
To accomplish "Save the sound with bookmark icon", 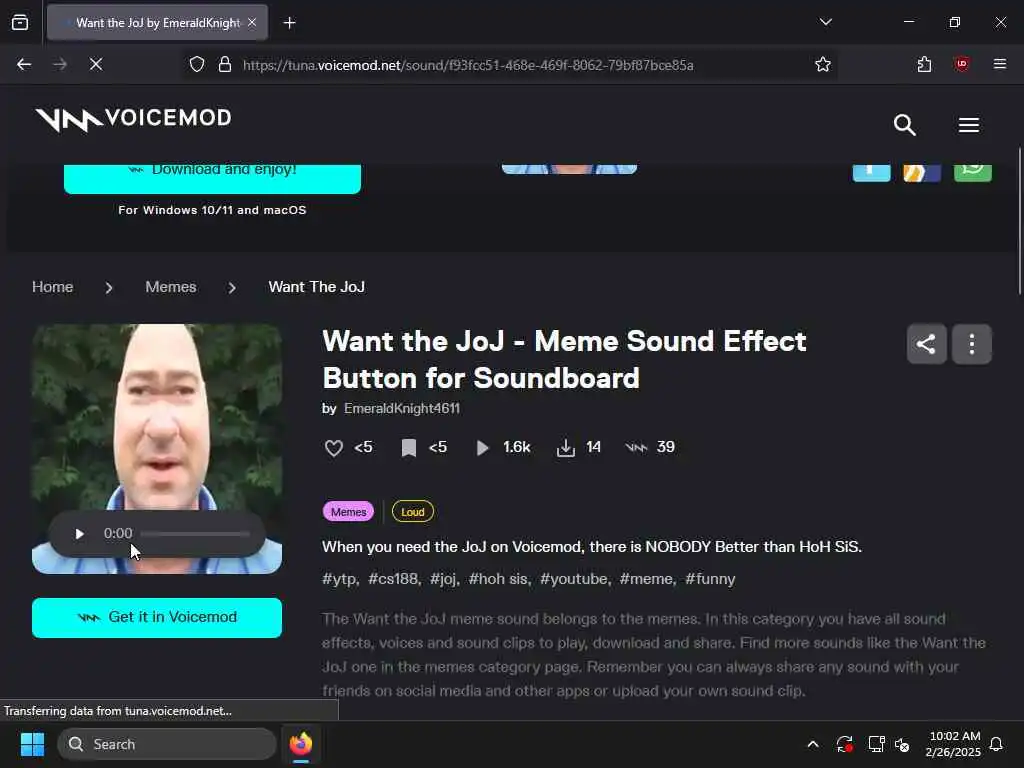I will tap(409, 448).
